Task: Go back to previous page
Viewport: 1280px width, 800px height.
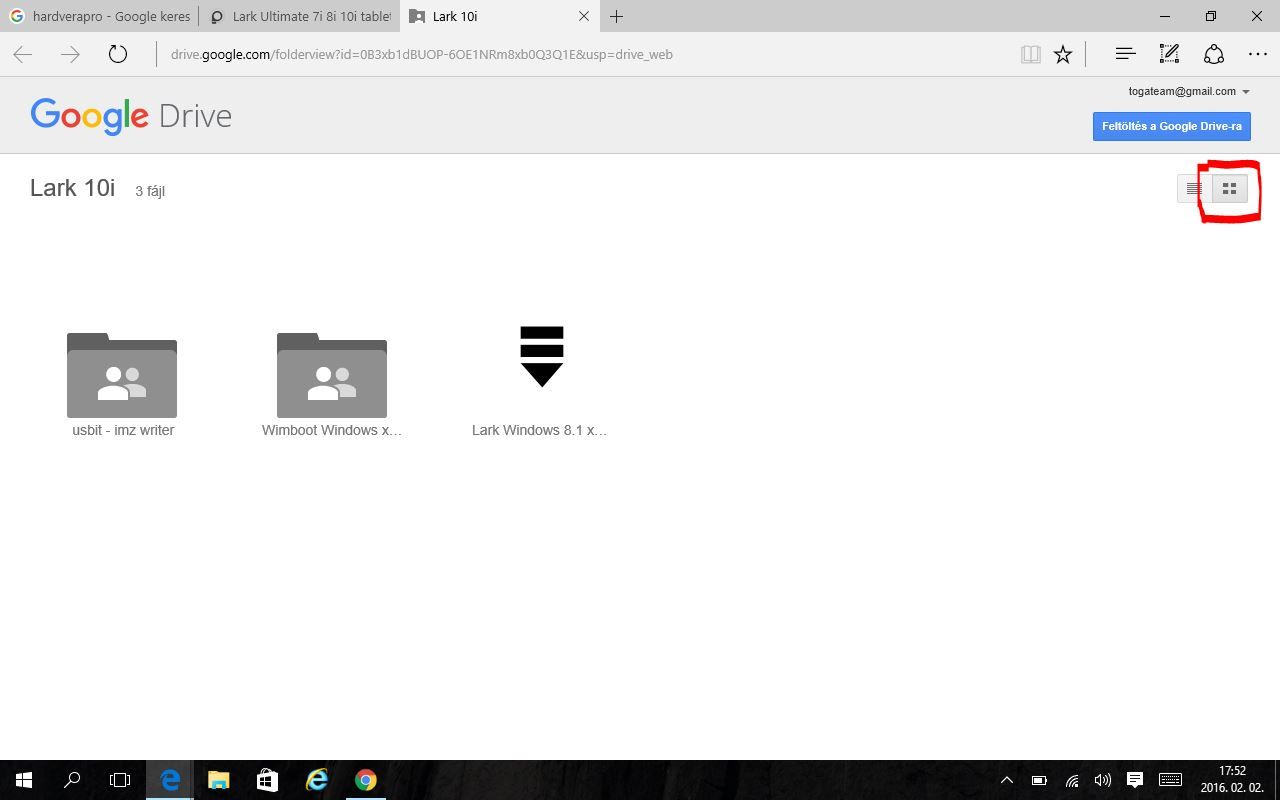Action: tap(23, 54)
